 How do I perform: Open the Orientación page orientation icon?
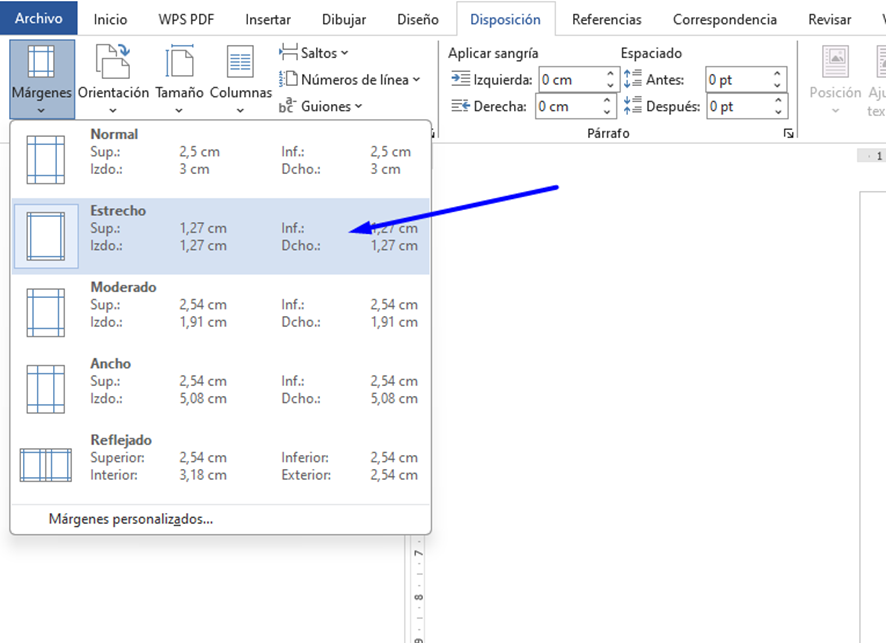click(112, 62)
